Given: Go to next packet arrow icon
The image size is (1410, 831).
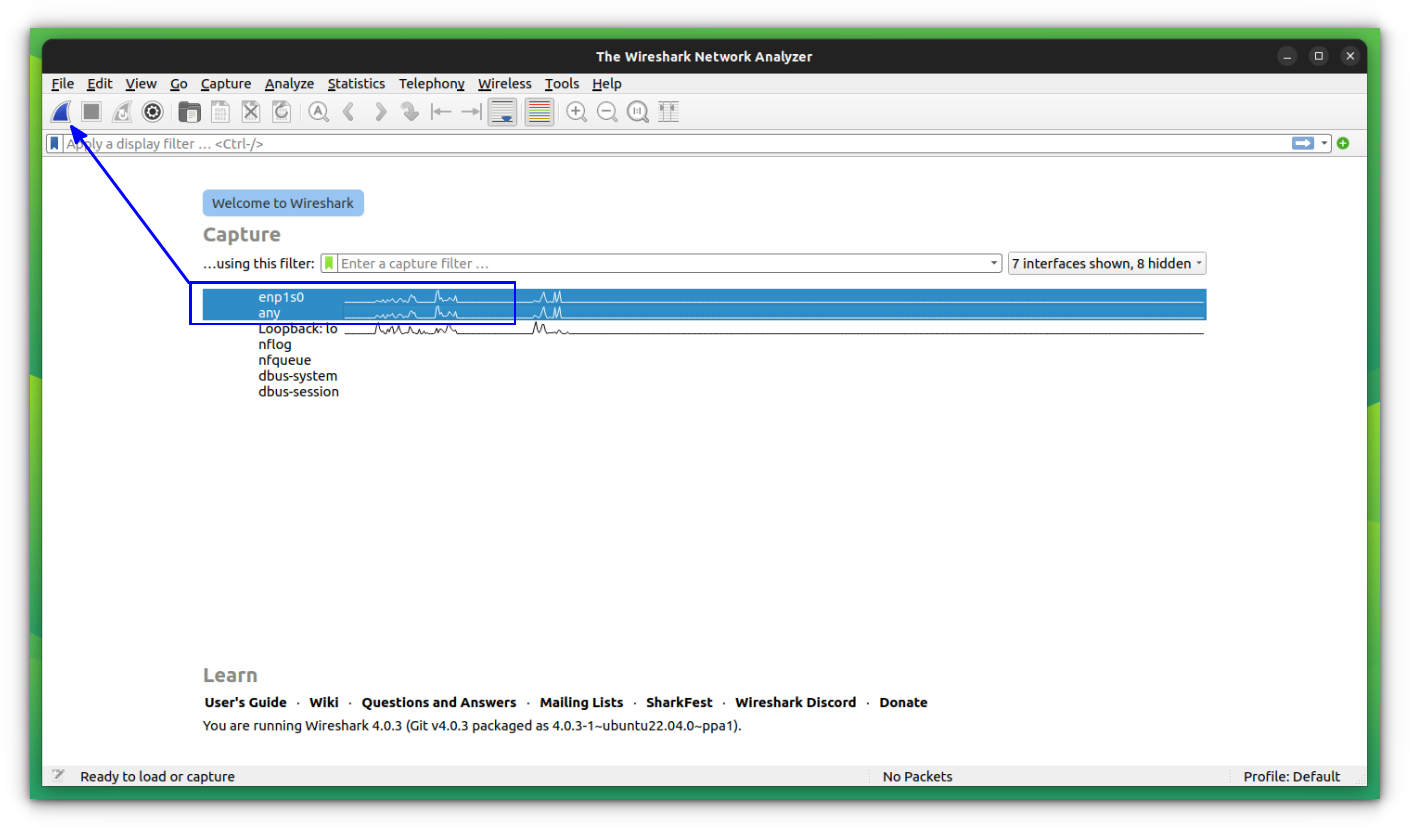Looking at the screenshot, I should 380,112.
